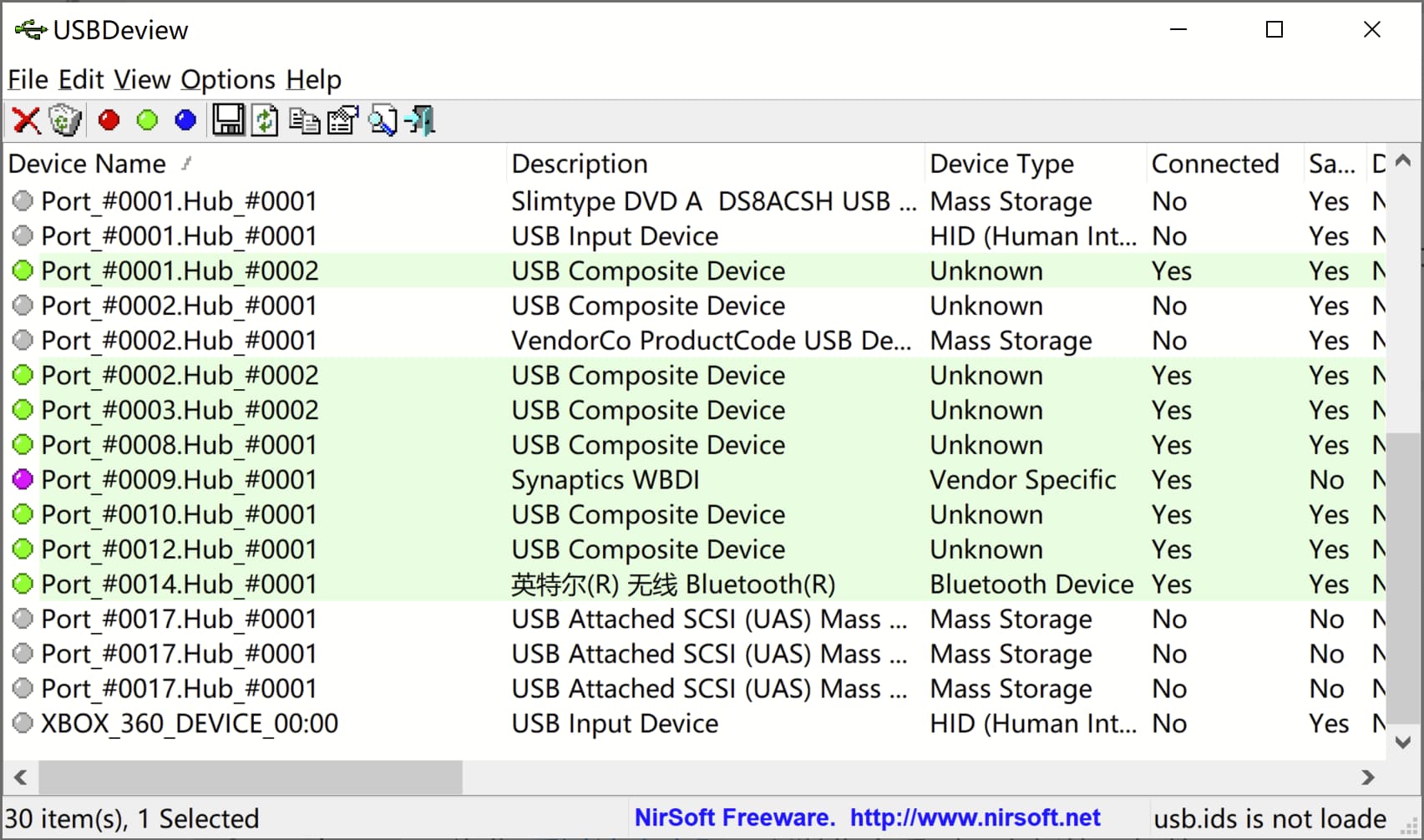Sort by the Device Name column header
The image size is (1424, 840).
[87, 164]
